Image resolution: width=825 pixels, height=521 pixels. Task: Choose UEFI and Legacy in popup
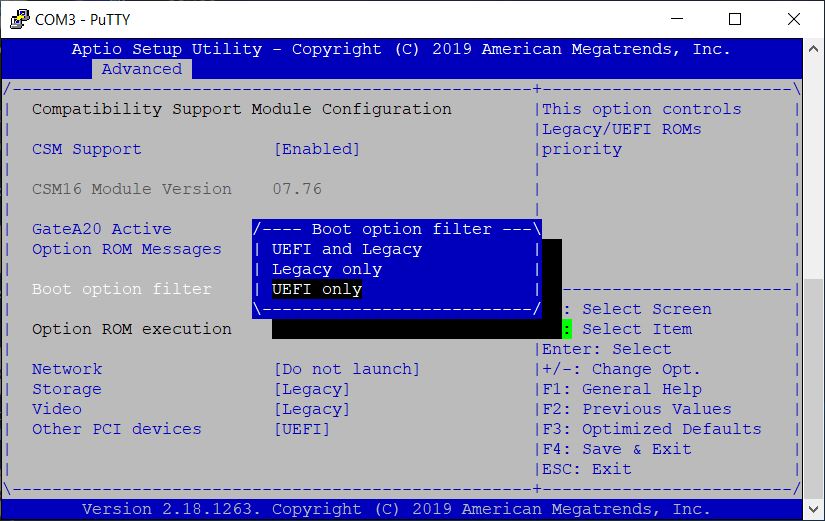pos(347,249)
